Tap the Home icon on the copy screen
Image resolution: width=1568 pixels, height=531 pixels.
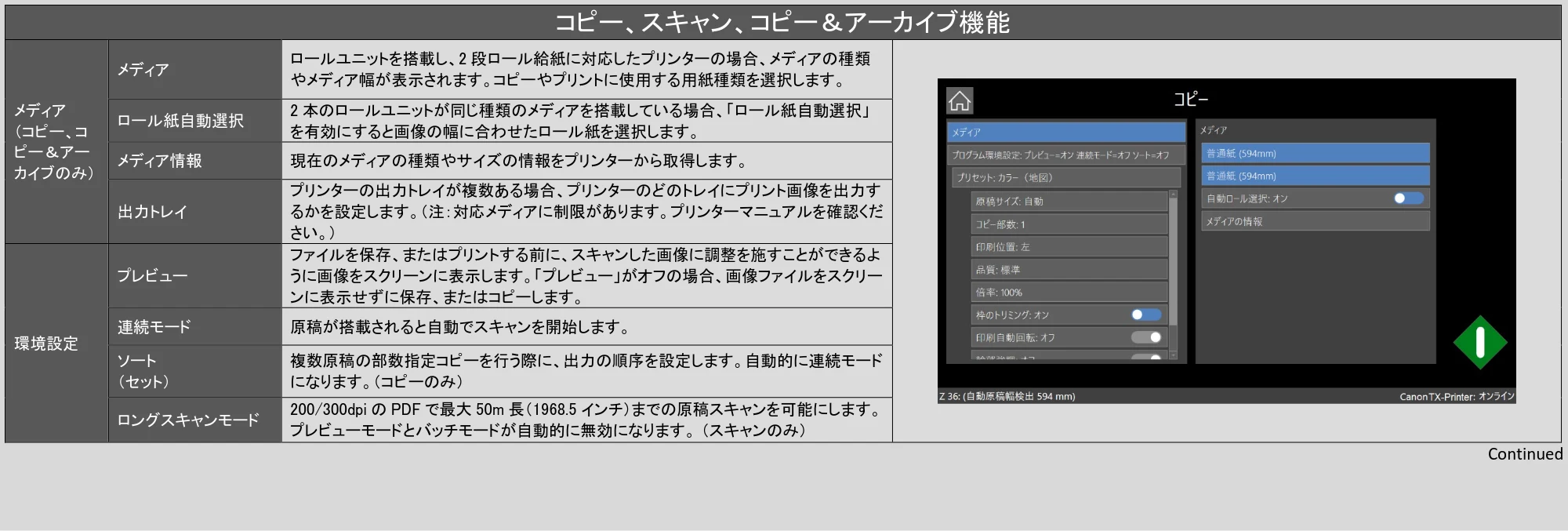click(960, 101)
